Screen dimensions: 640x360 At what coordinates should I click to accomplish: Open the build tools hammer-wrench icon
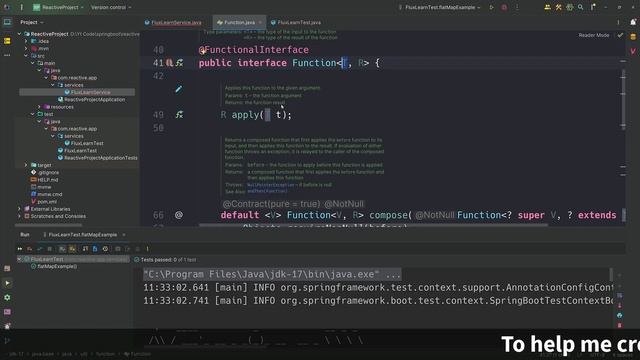[558, 7]
